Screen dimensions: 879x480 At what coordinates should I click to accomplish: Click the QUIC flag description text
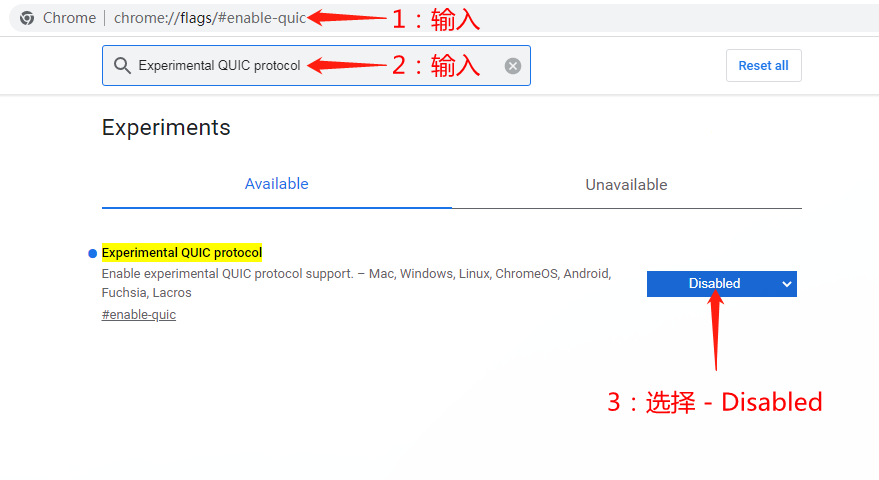357,283
